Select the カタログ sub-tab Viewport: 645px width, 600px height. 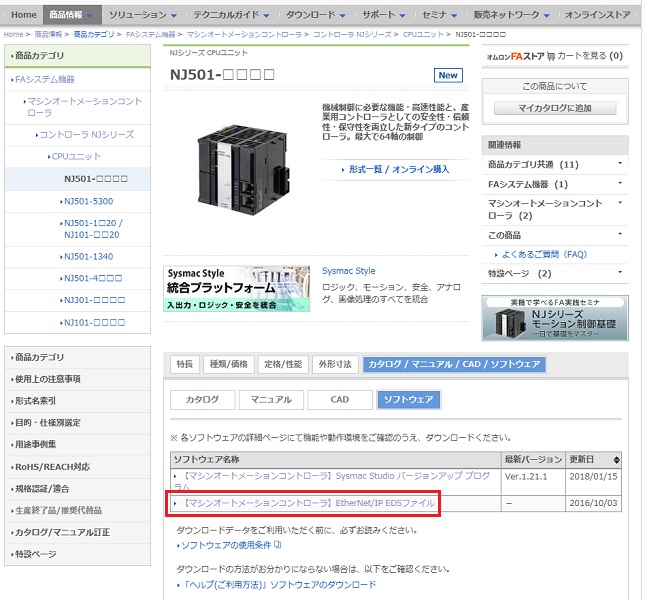click(202, 399)
